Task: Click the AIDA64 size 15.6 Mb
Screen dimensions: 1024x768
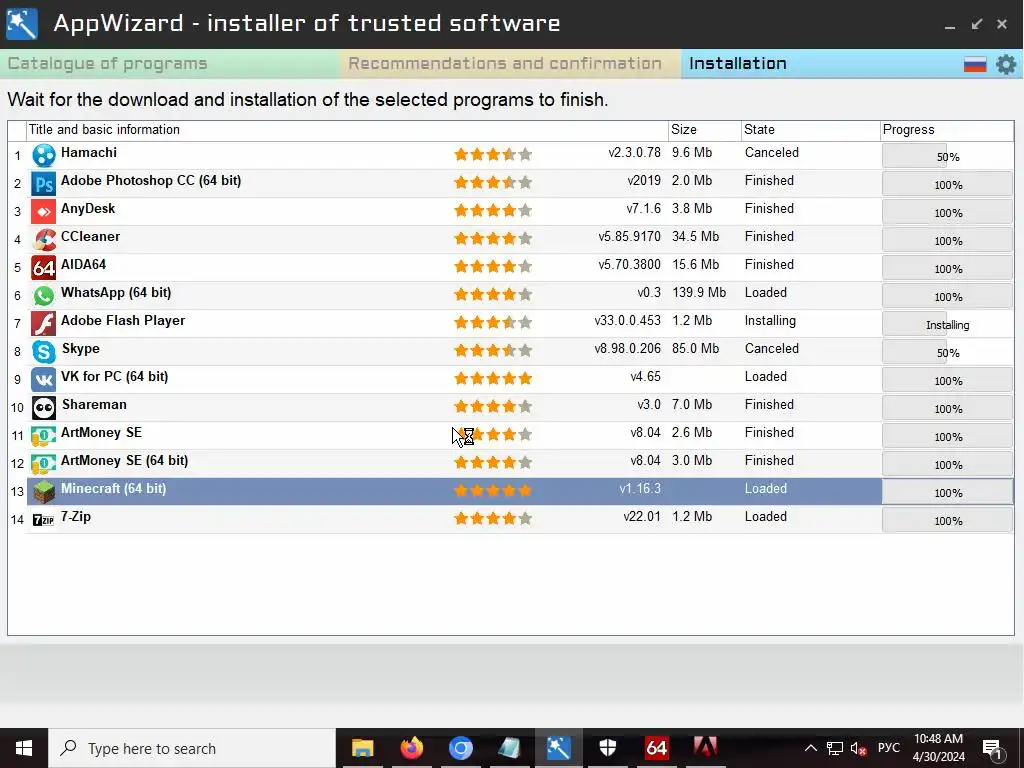Action: [696, 264]
